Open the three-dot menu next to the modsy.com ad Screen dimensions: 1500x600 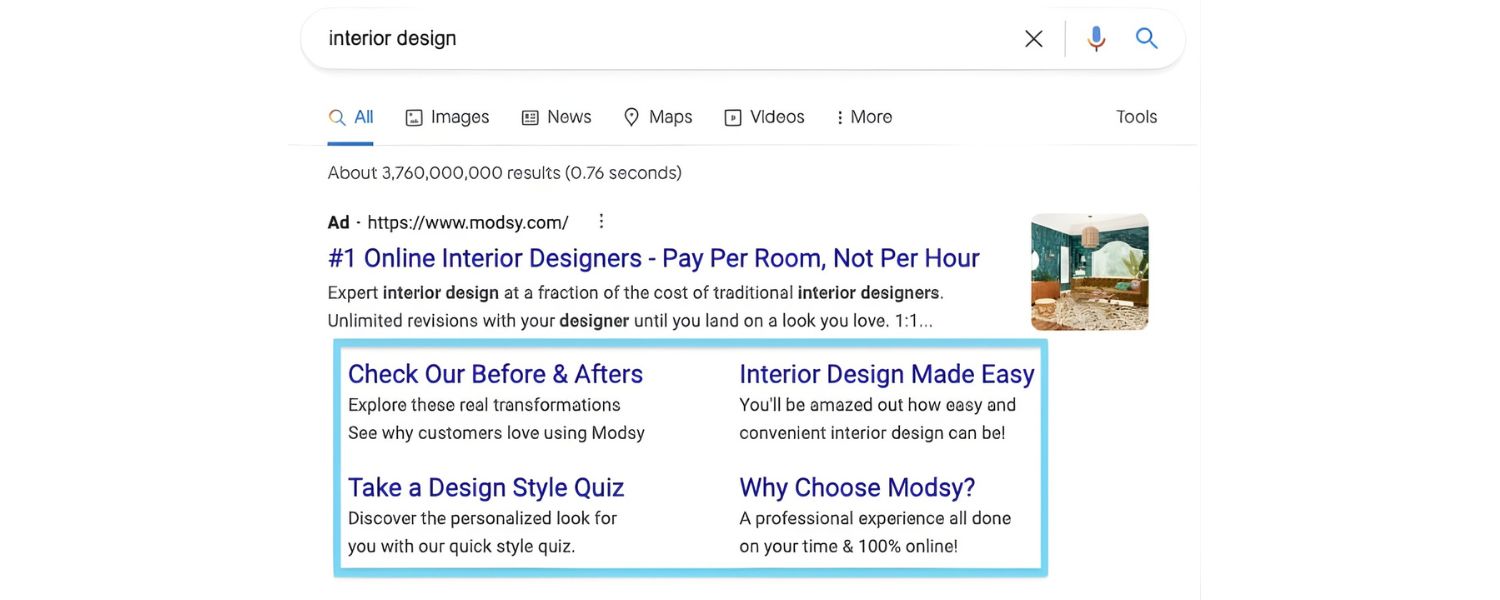click(601, 221)
